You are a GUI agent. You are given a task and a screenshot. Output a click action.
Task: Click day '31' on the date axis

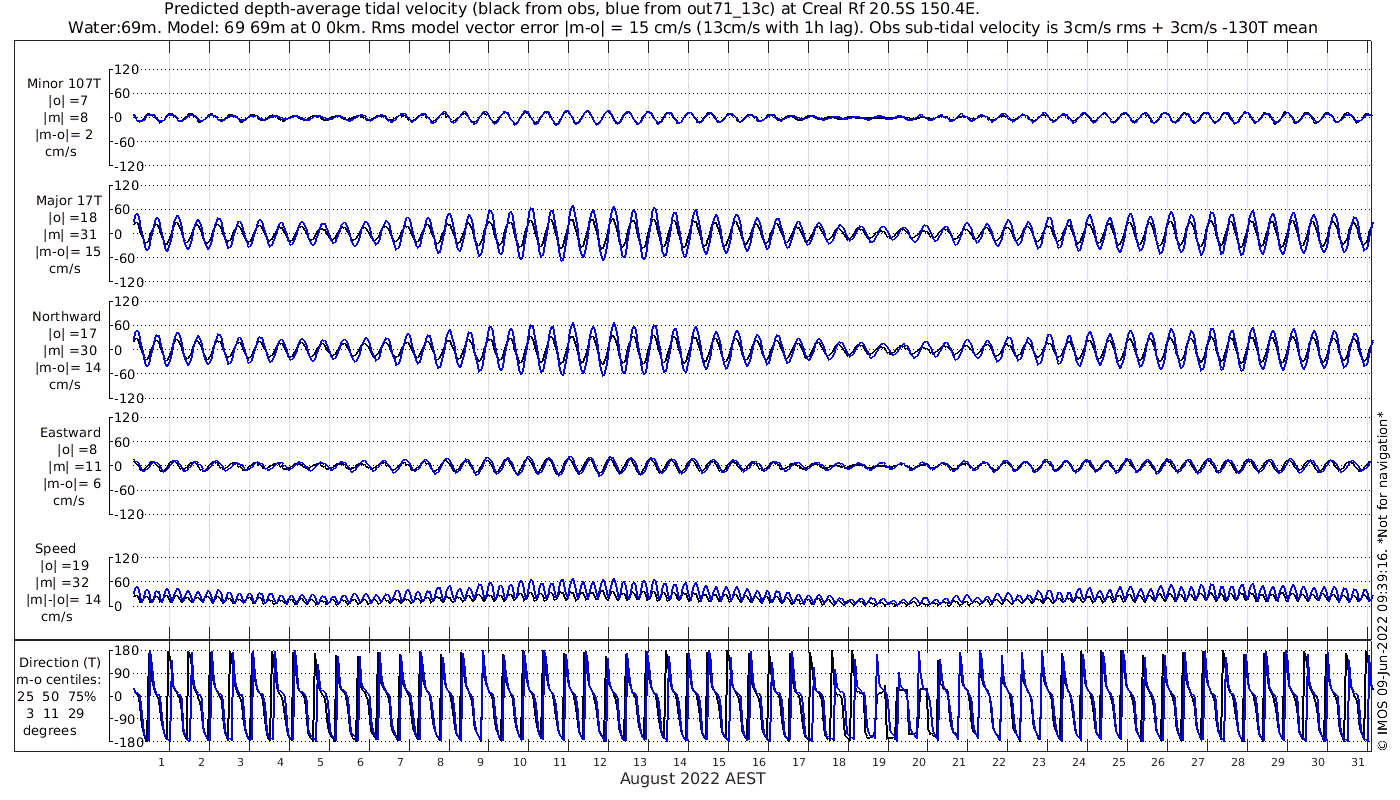pos(1358,762)
